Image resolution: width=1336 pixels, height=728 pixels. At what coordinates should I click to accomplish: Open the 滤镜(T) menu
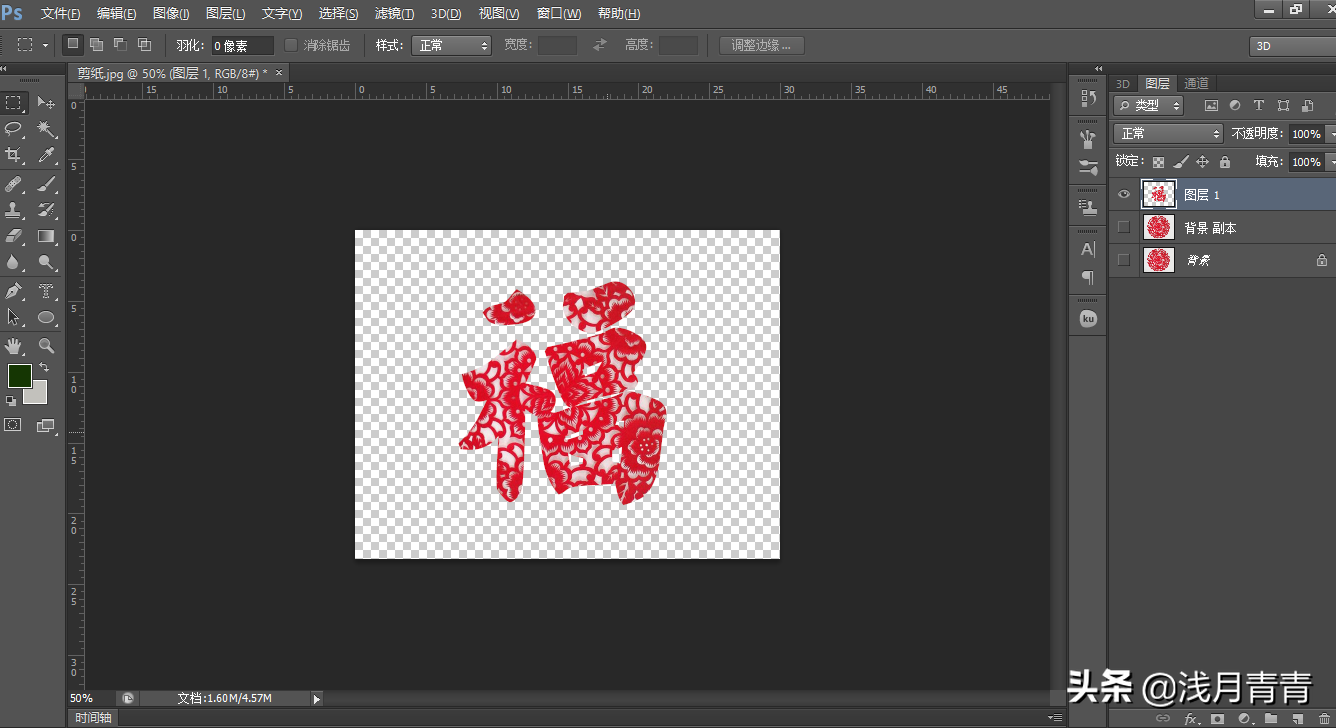coord(394,14)
